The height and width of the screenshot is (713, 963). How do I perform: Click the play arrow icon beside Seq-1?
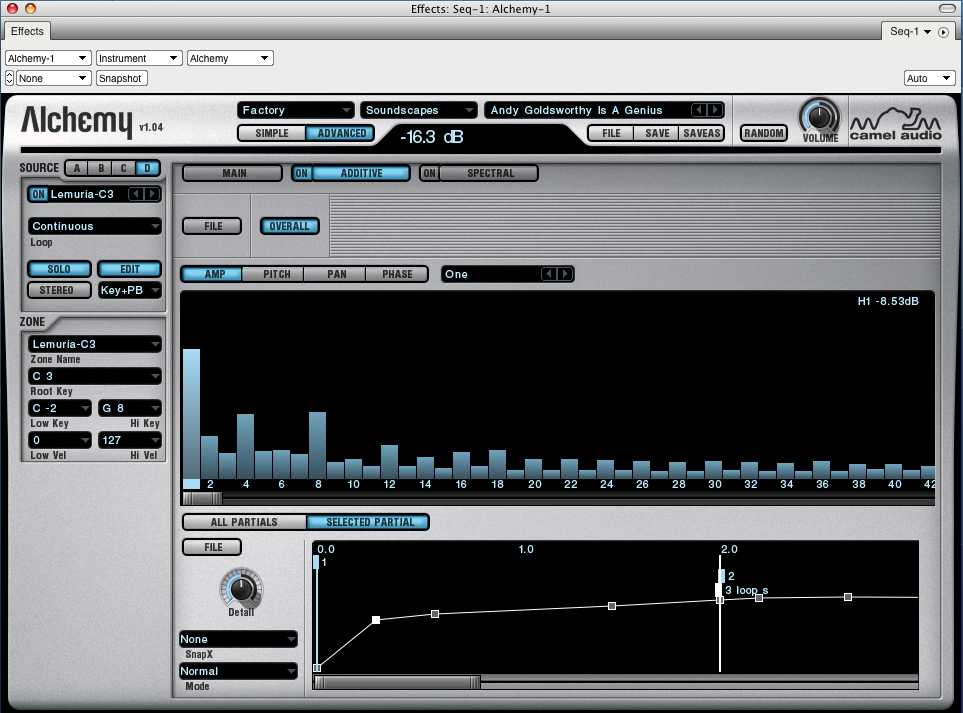[x=943, y=32]
